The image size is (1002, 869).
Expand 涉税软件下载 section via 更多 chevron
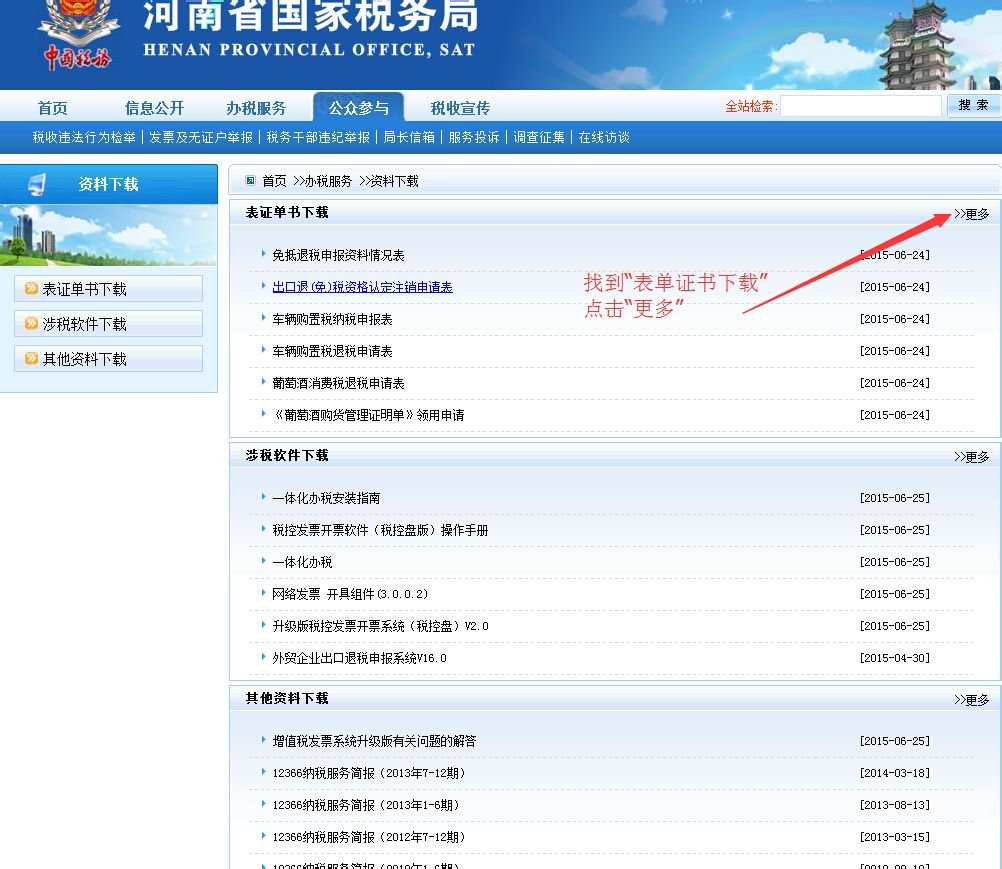[969, 455]
